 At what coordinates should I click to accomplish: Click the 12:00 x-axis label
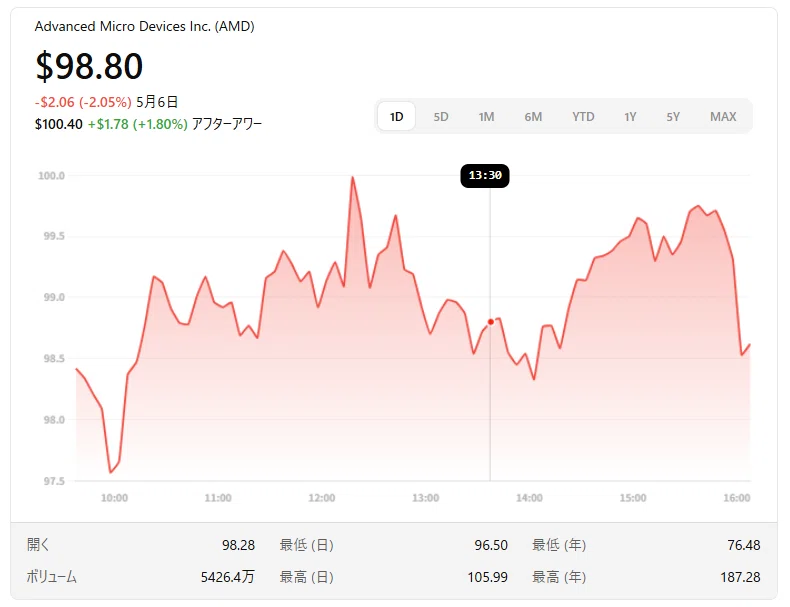(321, 498)
